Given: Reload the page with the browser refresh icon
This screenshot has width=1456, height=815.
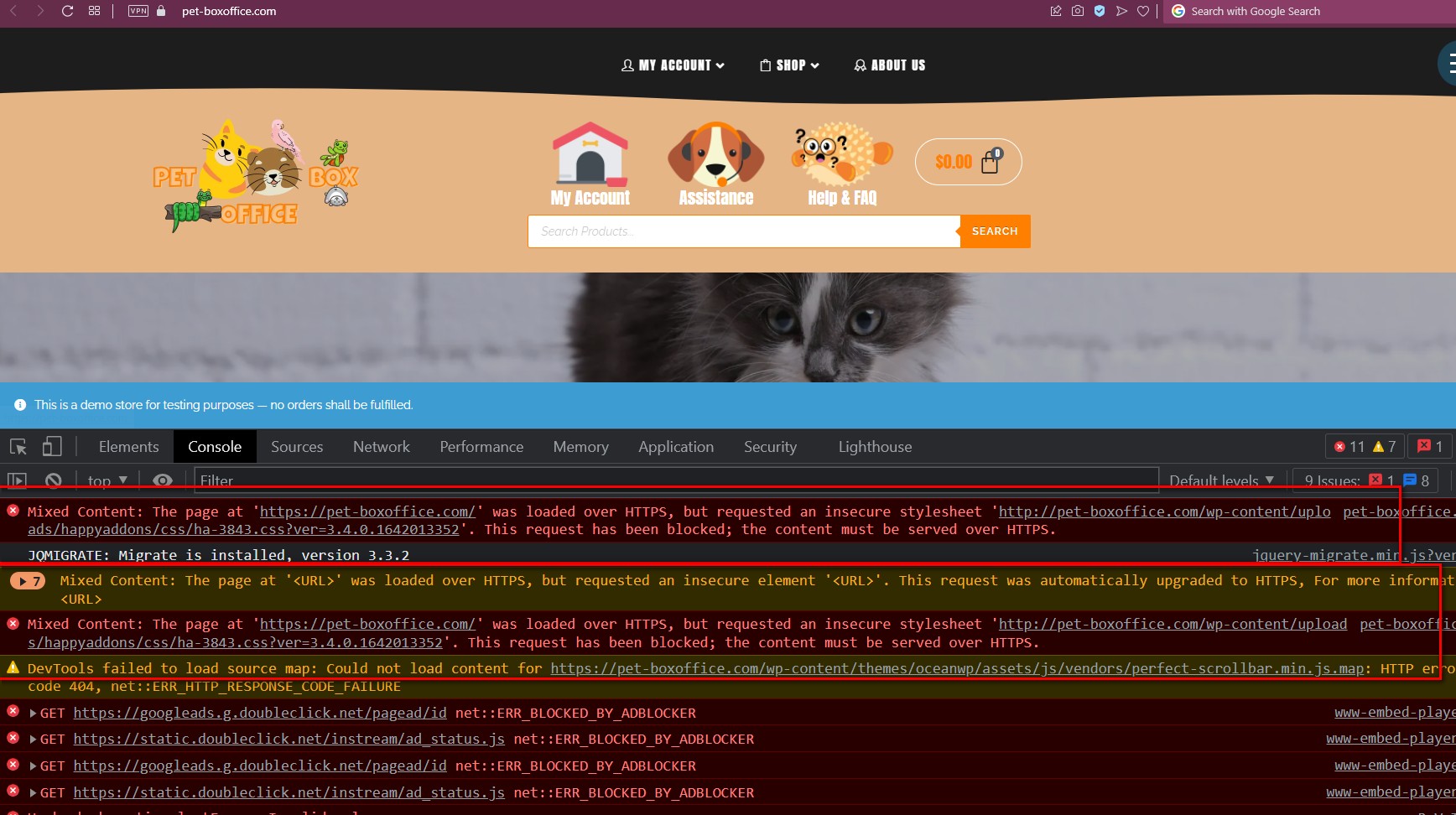Looking at the screenshot, I should tap(67, 11).
